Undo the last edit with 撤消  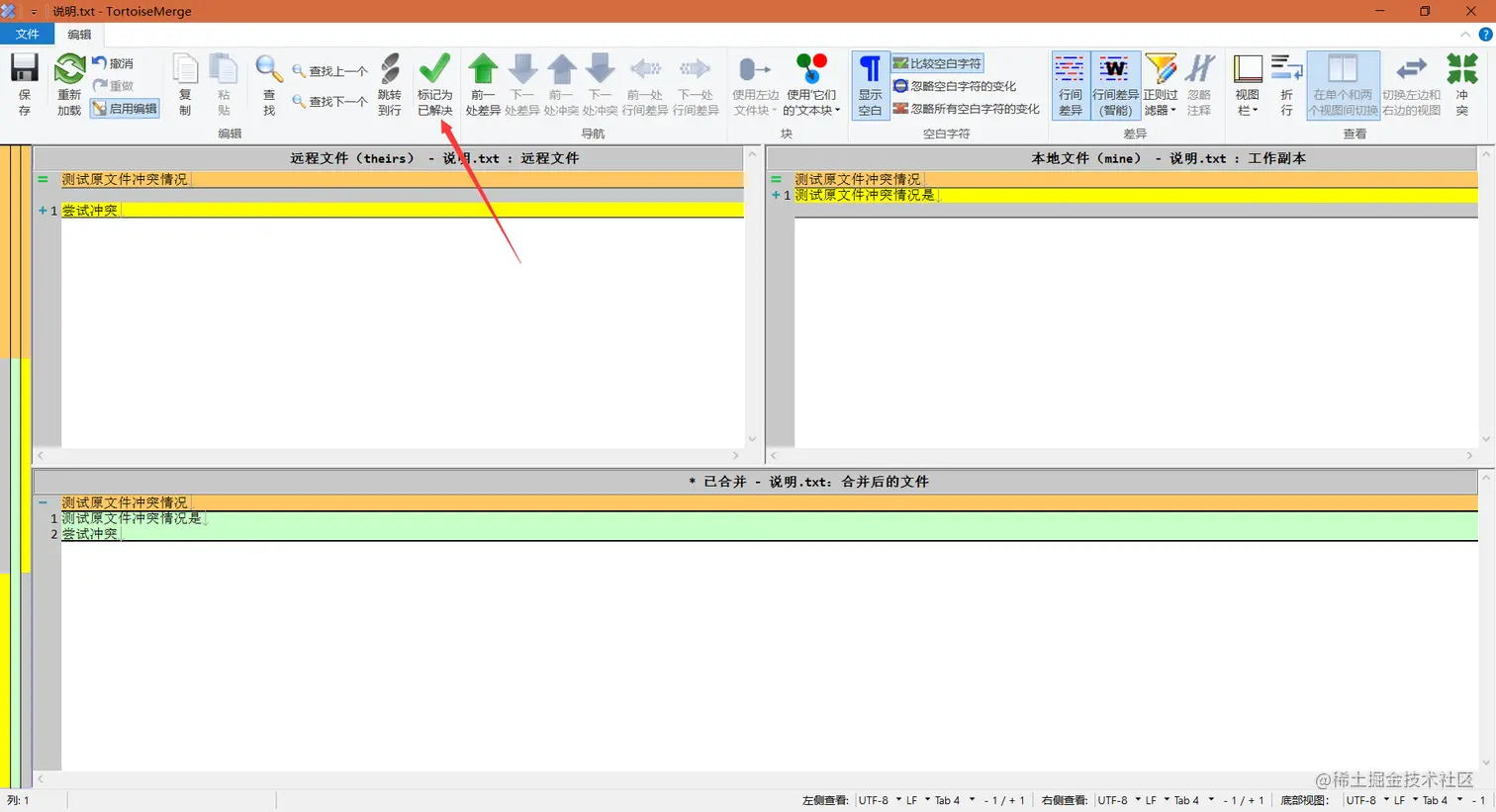[112, 63]
